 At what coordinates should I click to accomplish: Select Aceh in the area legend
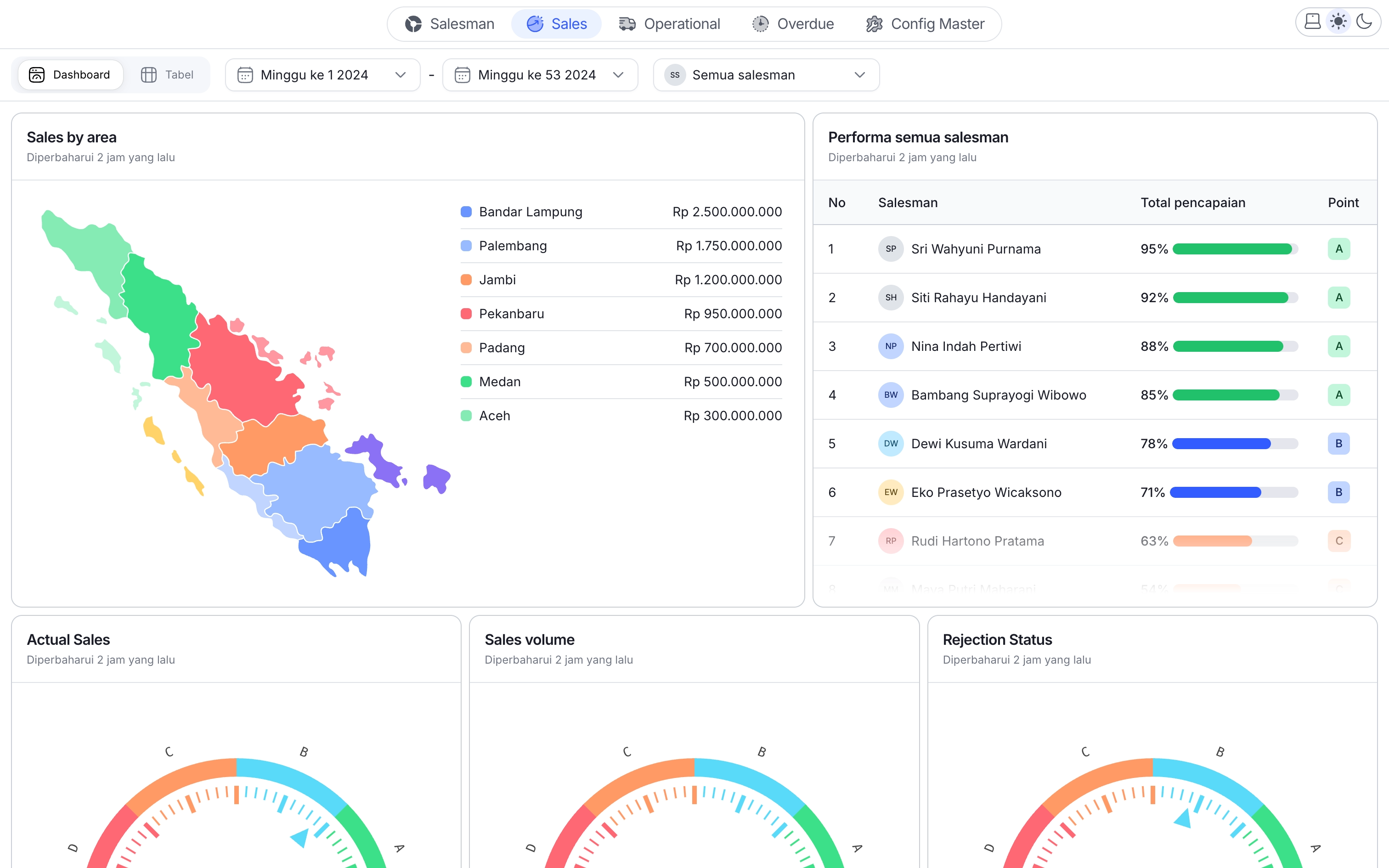click(x=621, y=416)
